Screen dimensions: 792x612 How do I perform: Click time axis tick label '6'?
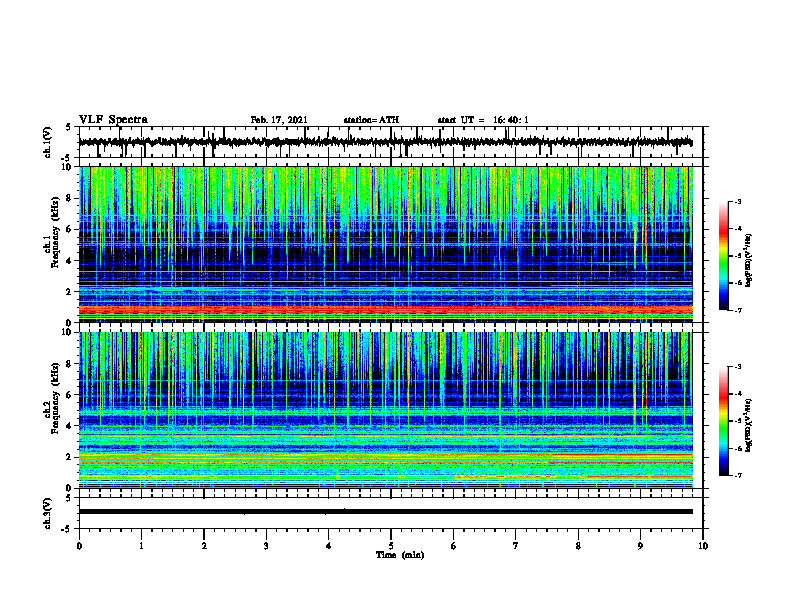(454, 546)
